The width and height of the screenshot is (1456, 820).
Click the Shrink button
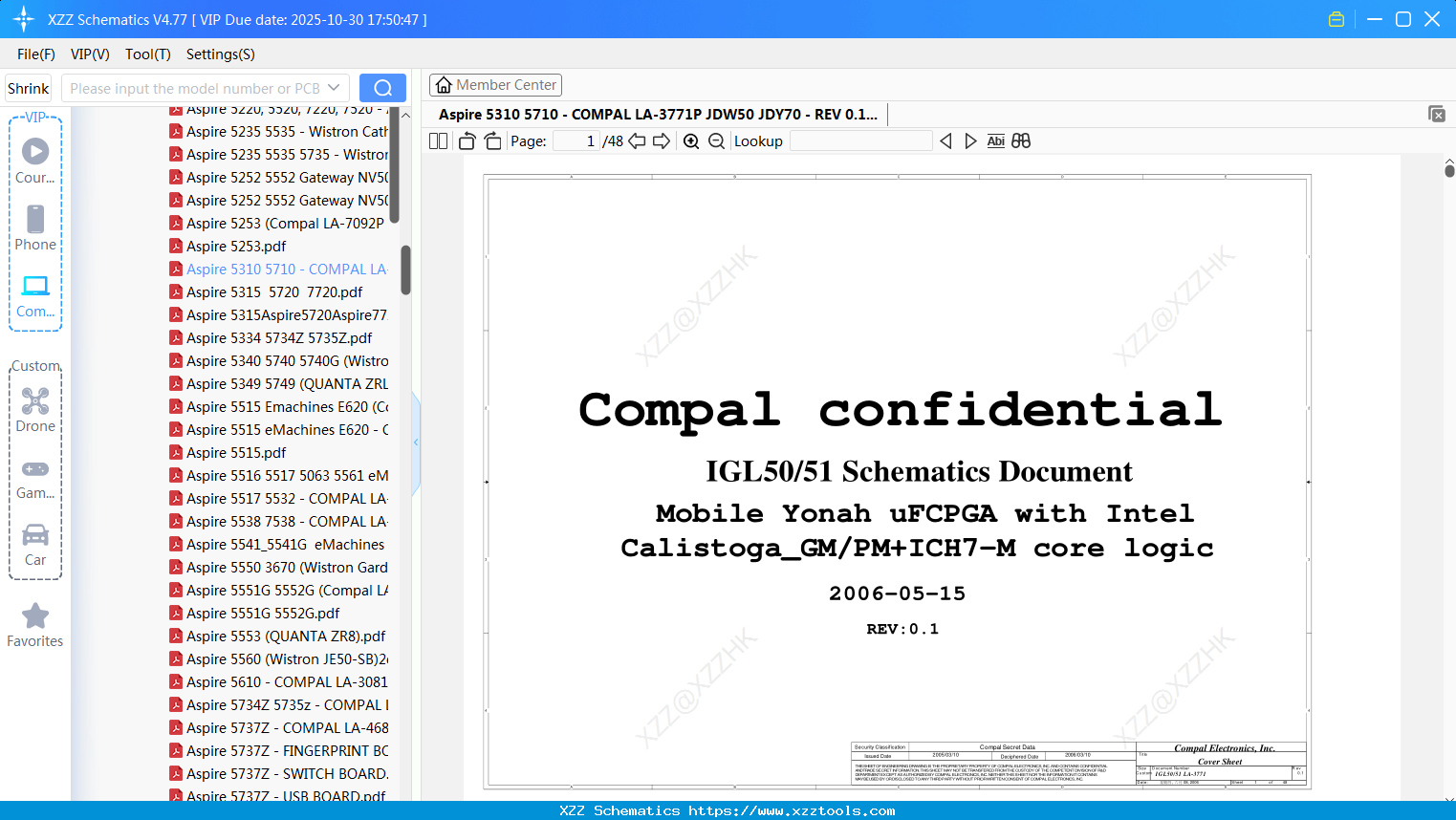29,88
